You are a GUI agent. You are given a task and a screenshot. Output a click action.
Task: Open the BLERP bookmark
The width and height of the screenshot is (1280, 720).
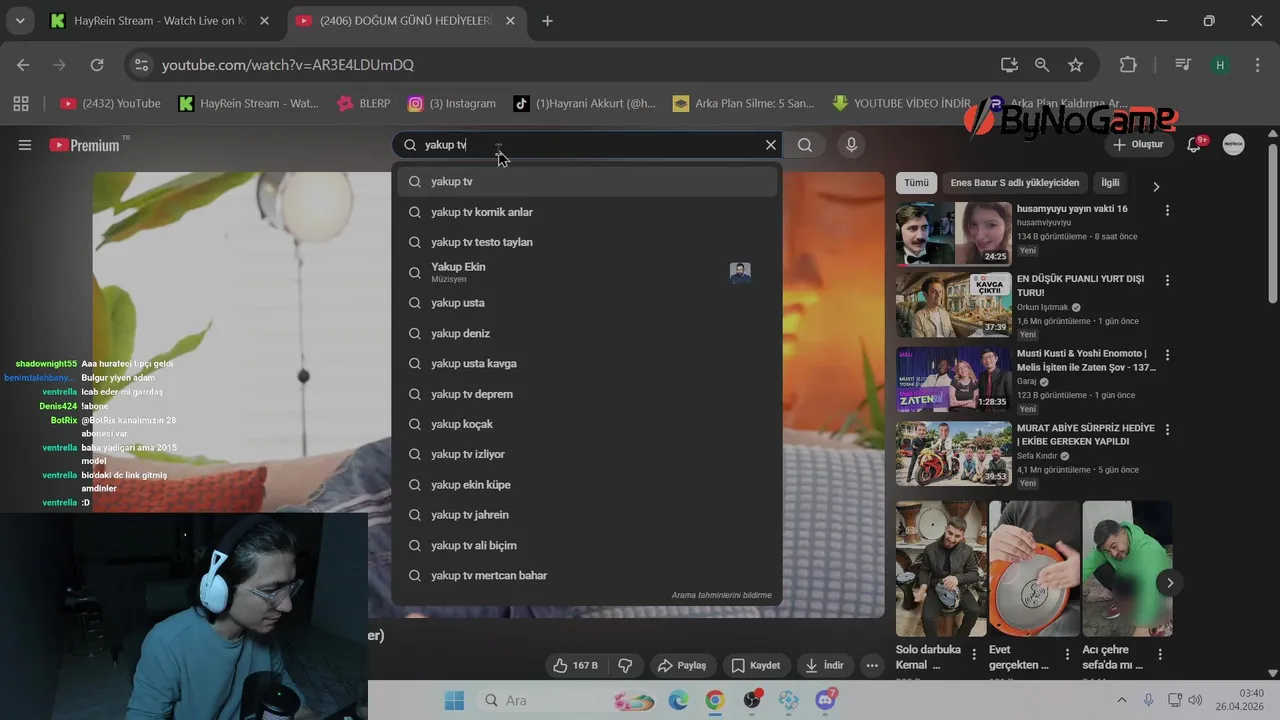(364, 103)
